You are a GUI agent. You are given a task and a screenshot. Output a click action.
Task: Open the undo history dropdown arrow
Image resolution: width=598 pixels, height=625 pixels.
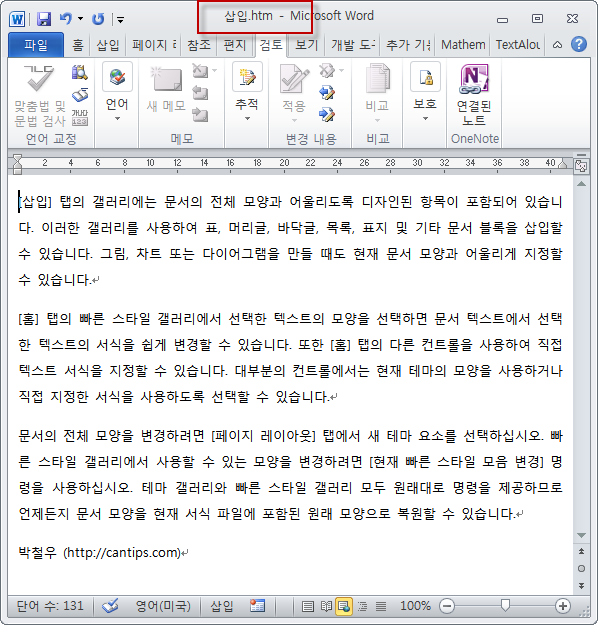pos(80,18)
